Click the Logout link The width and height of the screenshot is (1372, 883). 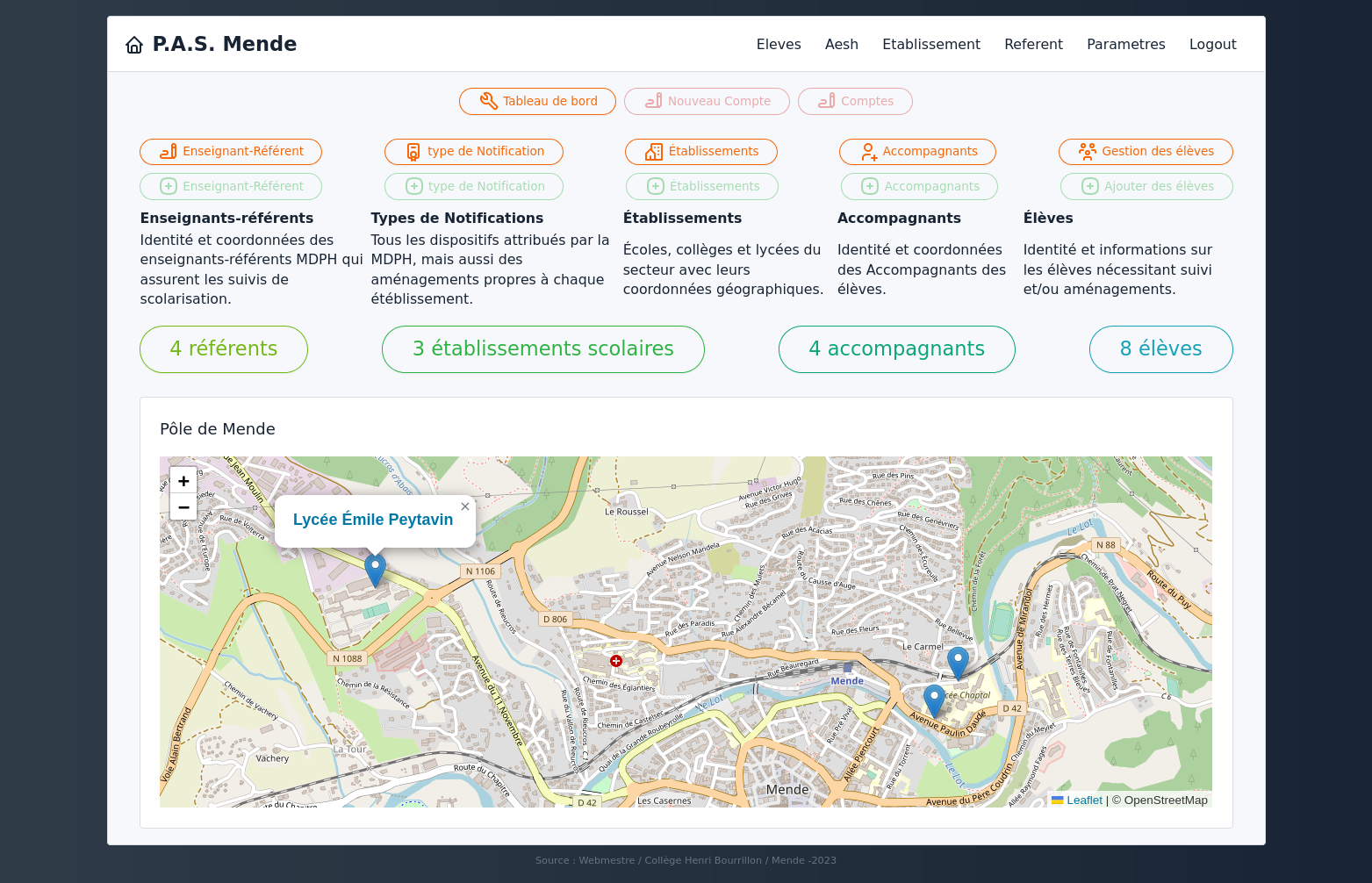[x=1212, y=45]
